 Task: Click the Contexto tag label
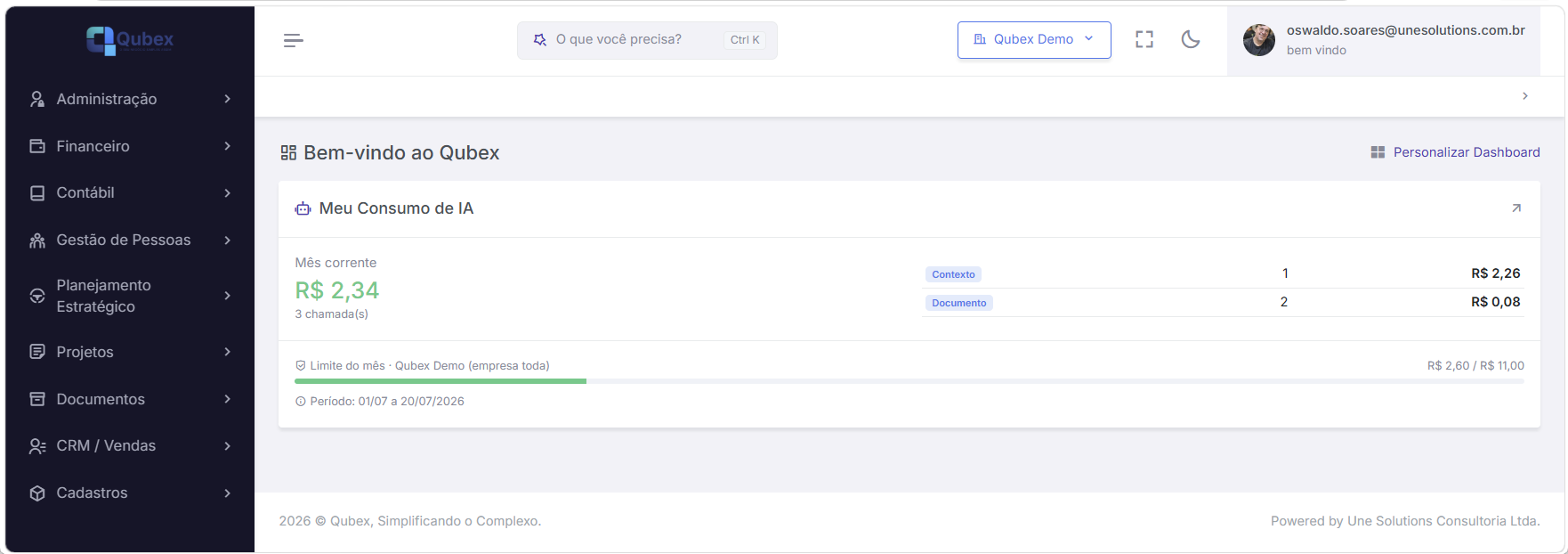click(x=953, y=274)
